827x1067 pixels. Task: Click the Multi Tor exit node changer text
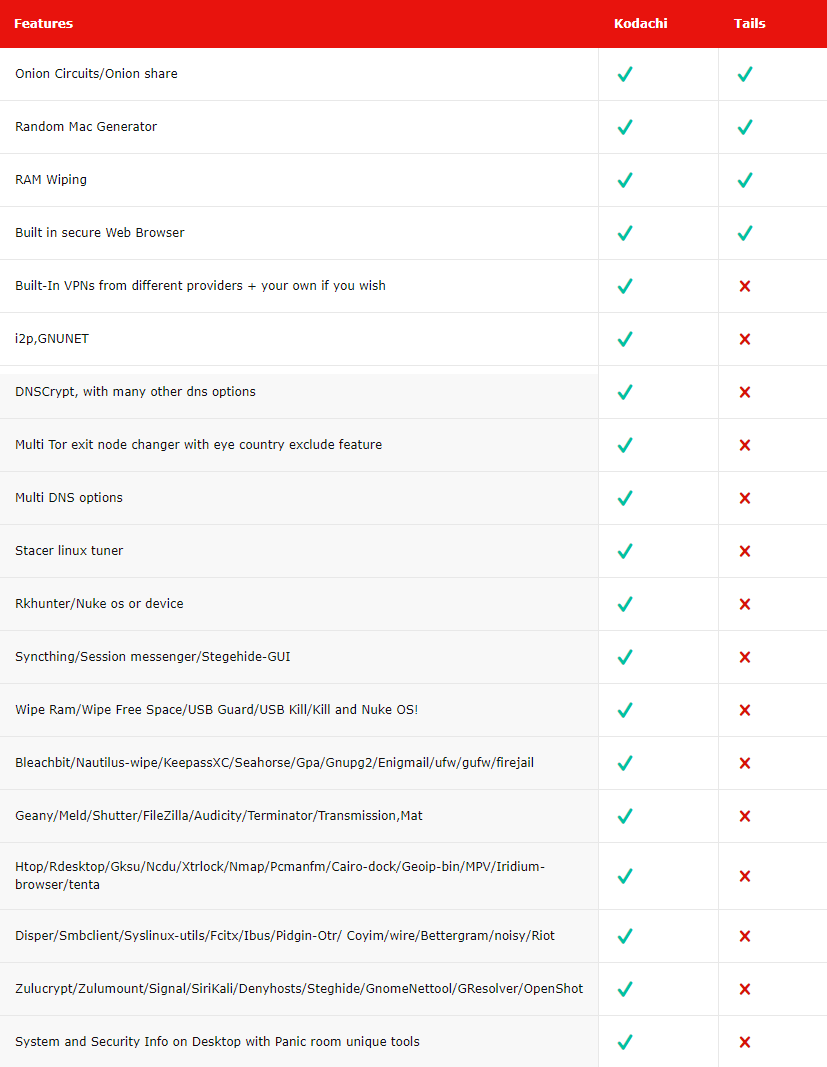pos(199,444)
